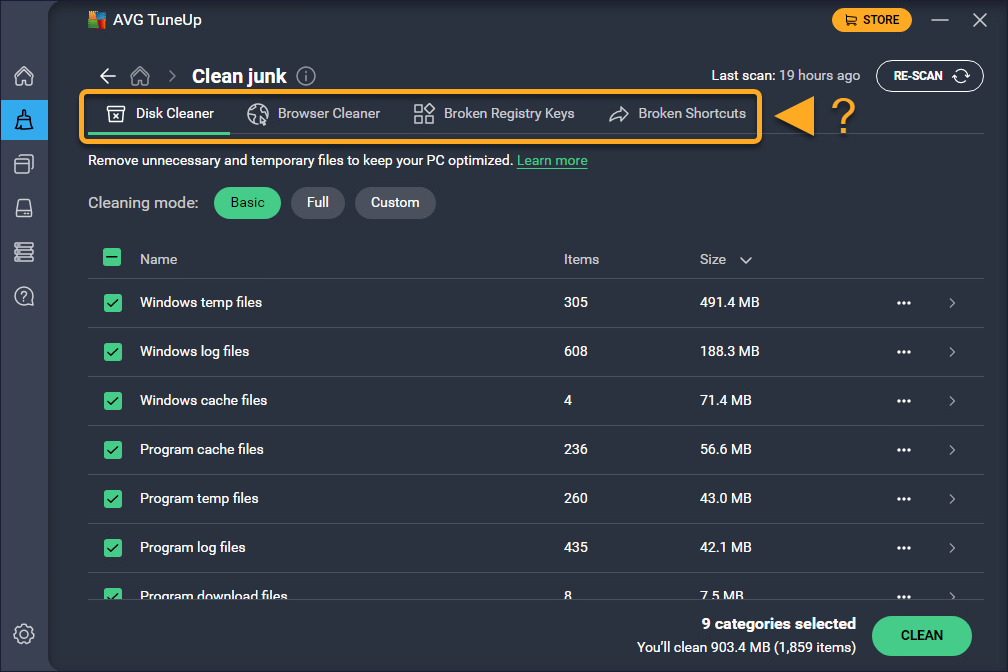Click the back arrow beside breadcrumb
The width and height of the screenshot is (1008, 672).
coord(108,76)
